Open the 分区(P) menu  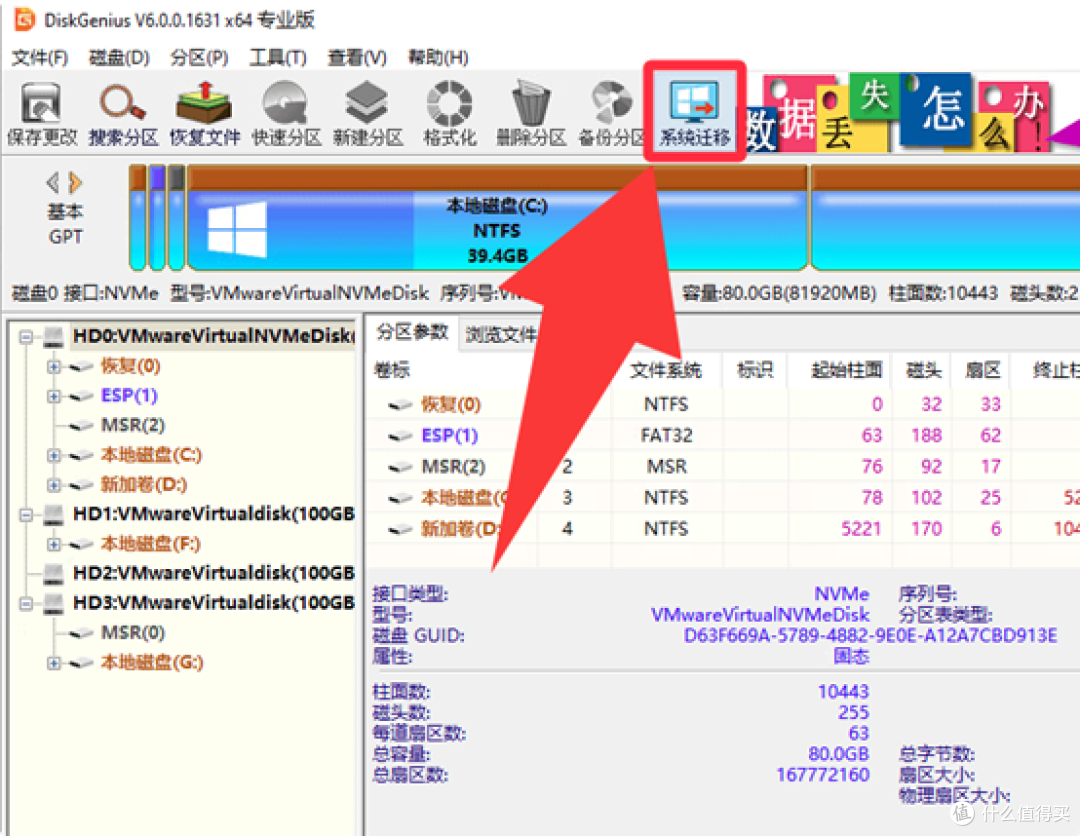pyautogui.click(x=199, y=57)
